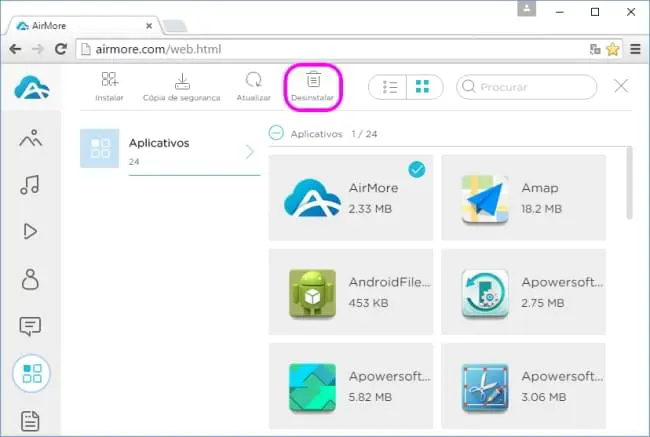
Task: Open the browser hamburger menu
Action: [635, 49]
